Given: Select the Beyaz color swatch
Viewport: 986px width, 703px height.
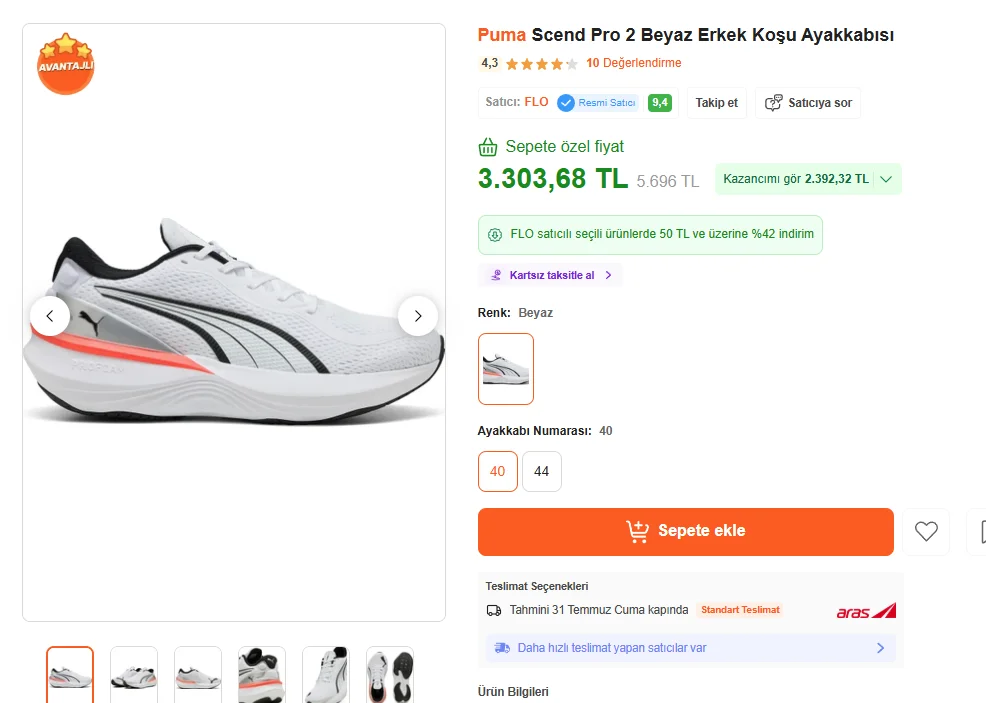Looking at the screenshot, I should 506,368.
